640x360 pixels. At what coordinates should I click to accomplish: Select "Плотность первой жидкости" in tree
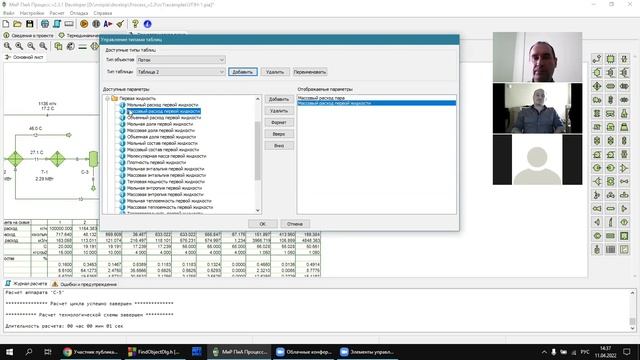pos(156,162)
